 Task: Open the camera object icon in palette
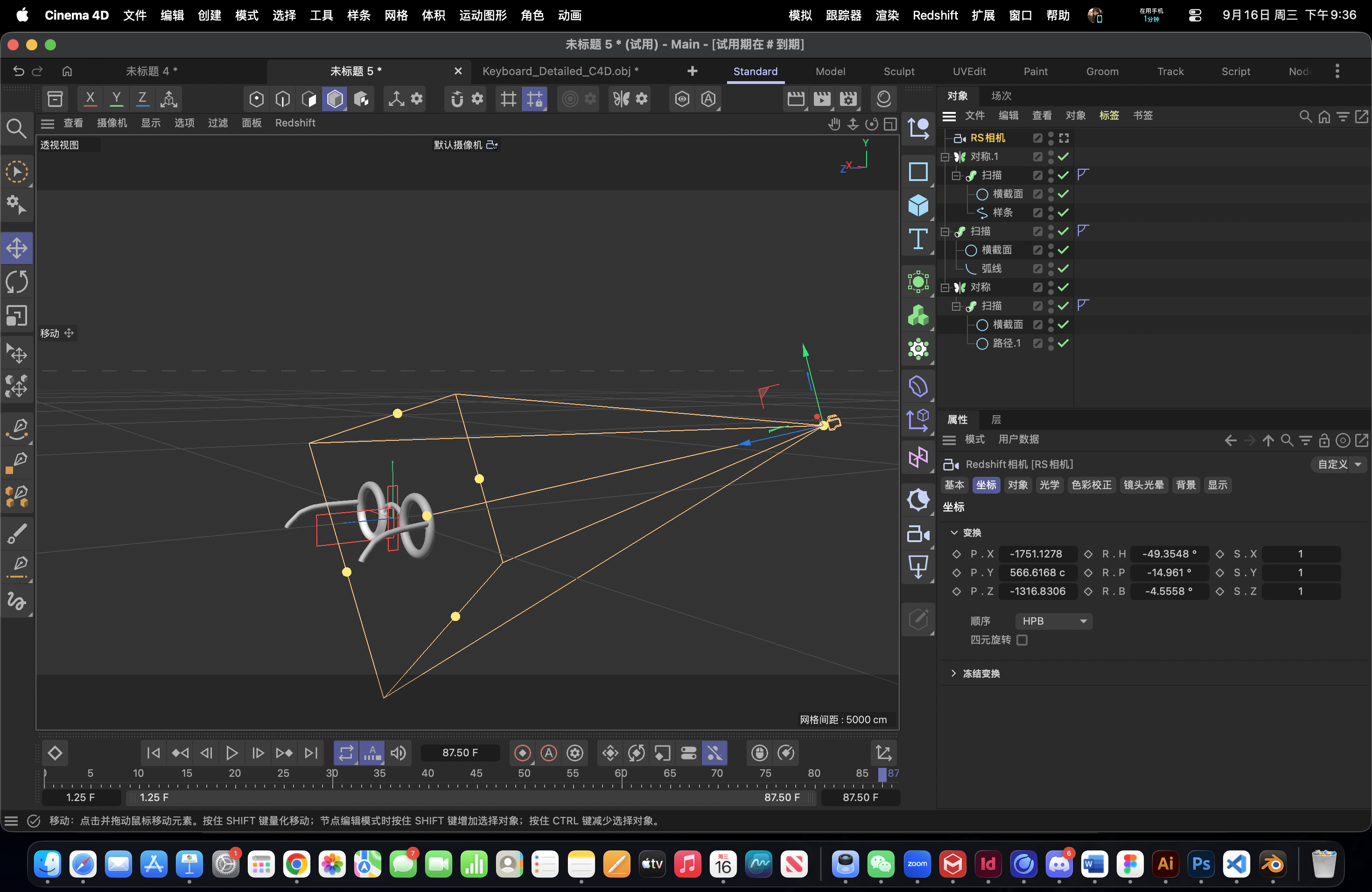(x=918, y=534)
